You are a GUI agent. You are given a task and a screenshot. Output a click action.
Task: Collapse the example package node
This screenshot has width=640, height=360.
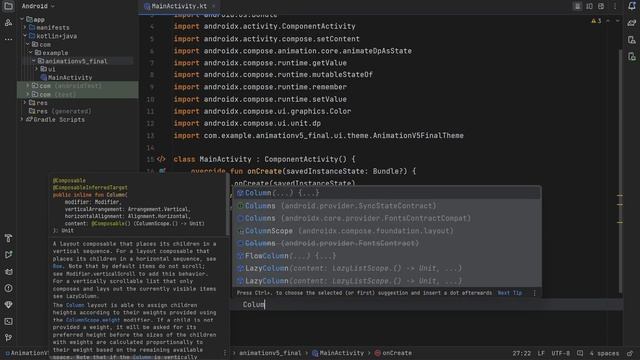pyautogui.click(x=31, y=53)
